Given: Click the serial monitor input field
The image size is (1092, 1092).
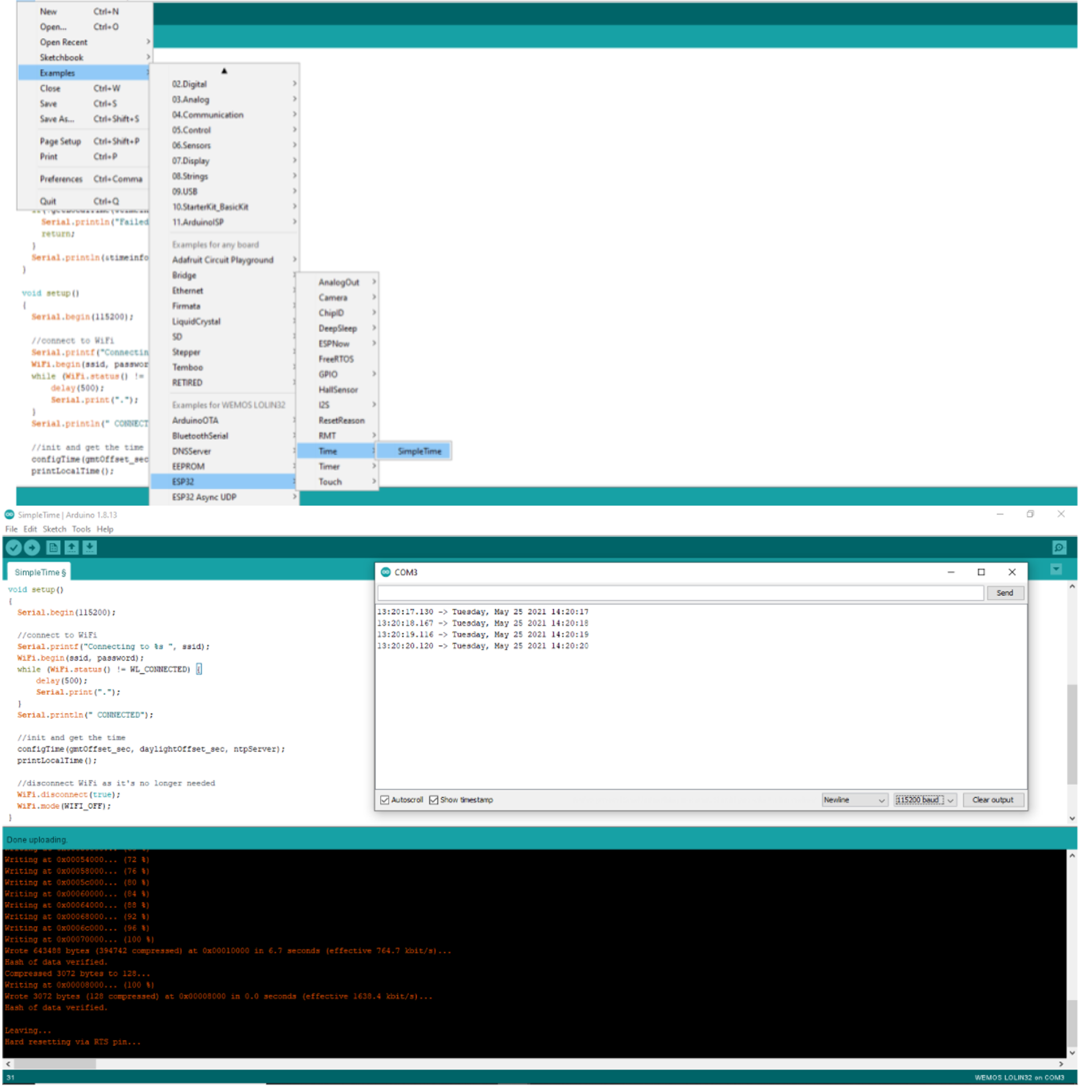Looking at the screenshot, I should point(680,593).
